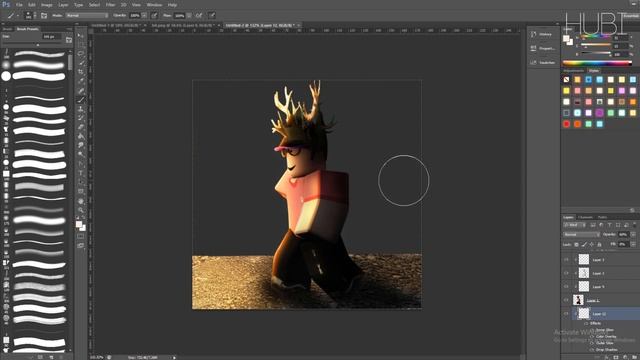Image resolution: width=640 pixels, height=360 pixels.
Task: Select the Move tool
Action: (81, 36)
